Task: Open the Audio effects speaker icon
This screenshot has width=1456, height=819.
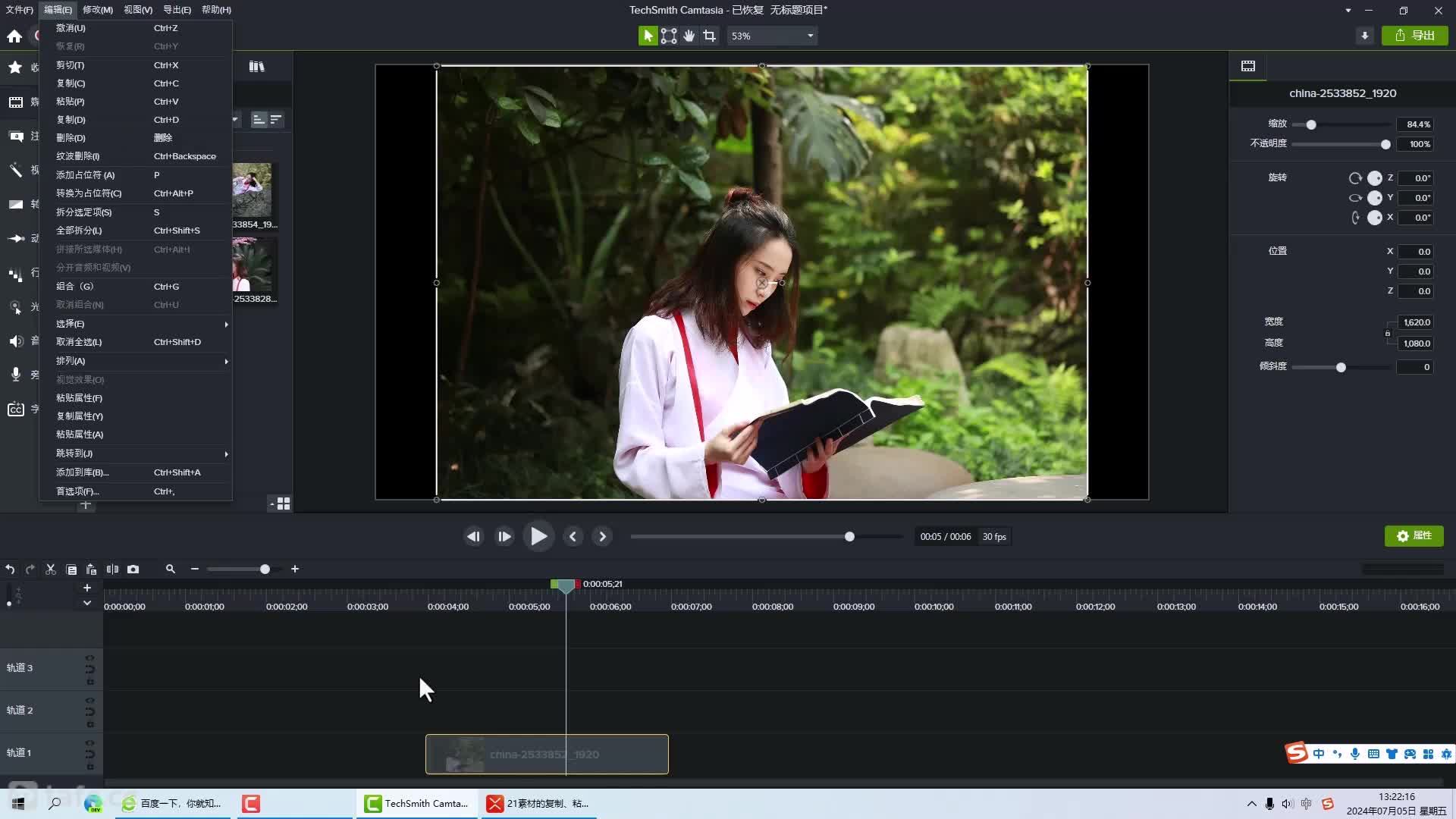Action: [15, 341]
